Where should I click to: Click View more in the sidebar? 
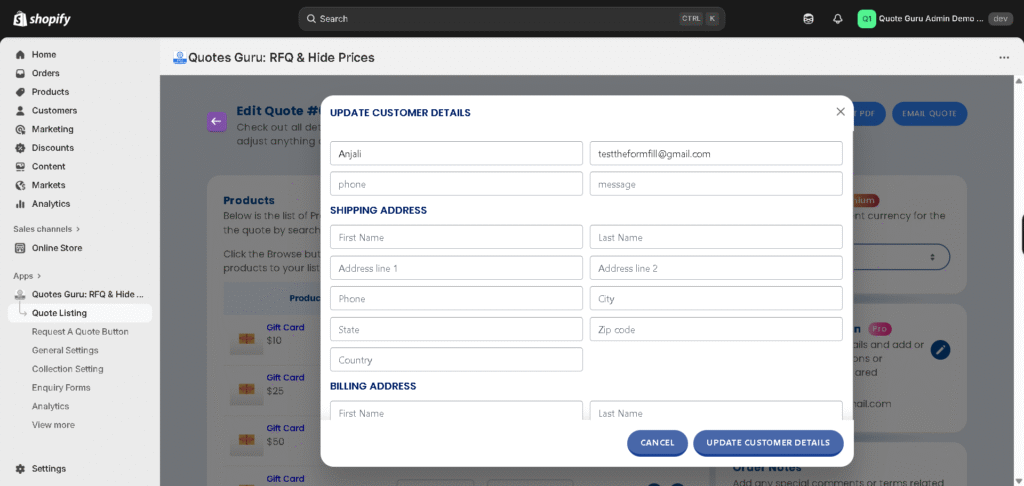pos(53,425)
